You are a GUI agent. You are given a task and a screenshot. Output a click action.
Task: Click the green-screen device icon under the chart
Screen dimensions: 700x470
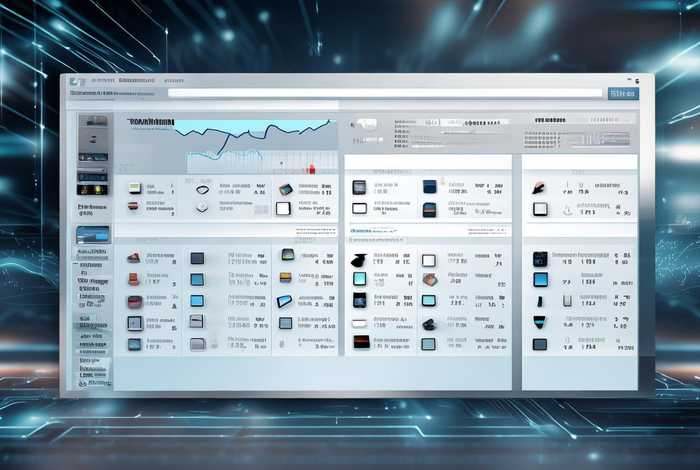tap(135, 188)
